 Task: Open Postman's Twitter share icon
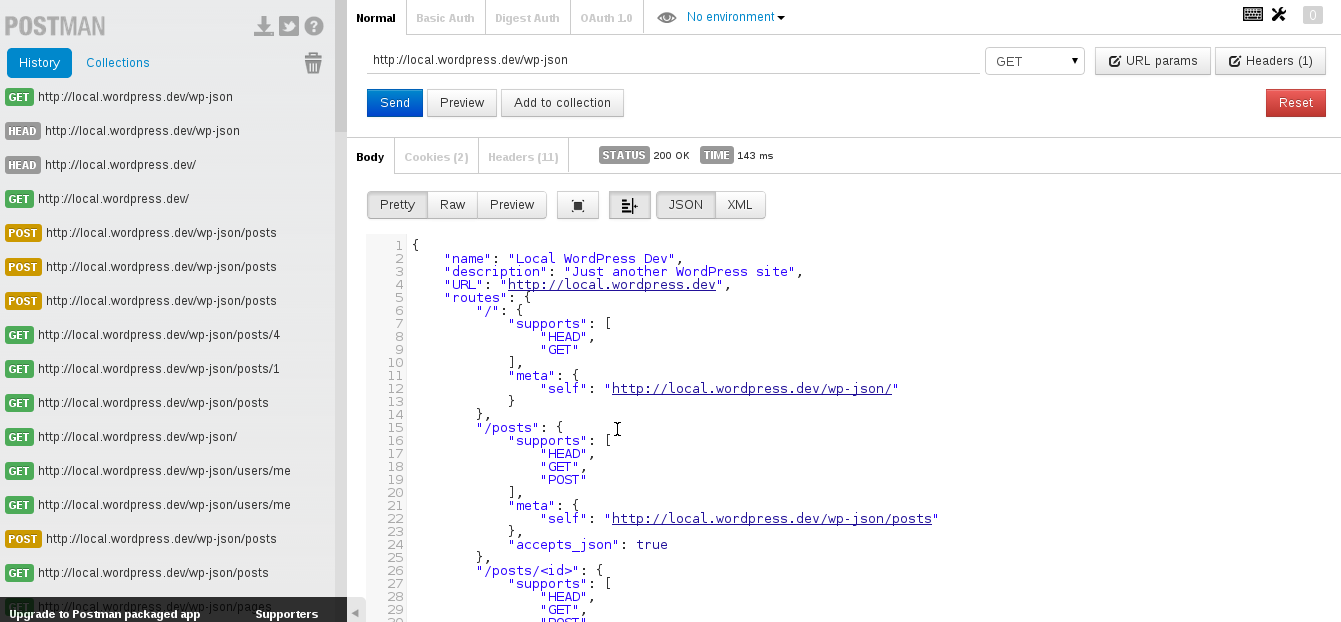point(289,26)
